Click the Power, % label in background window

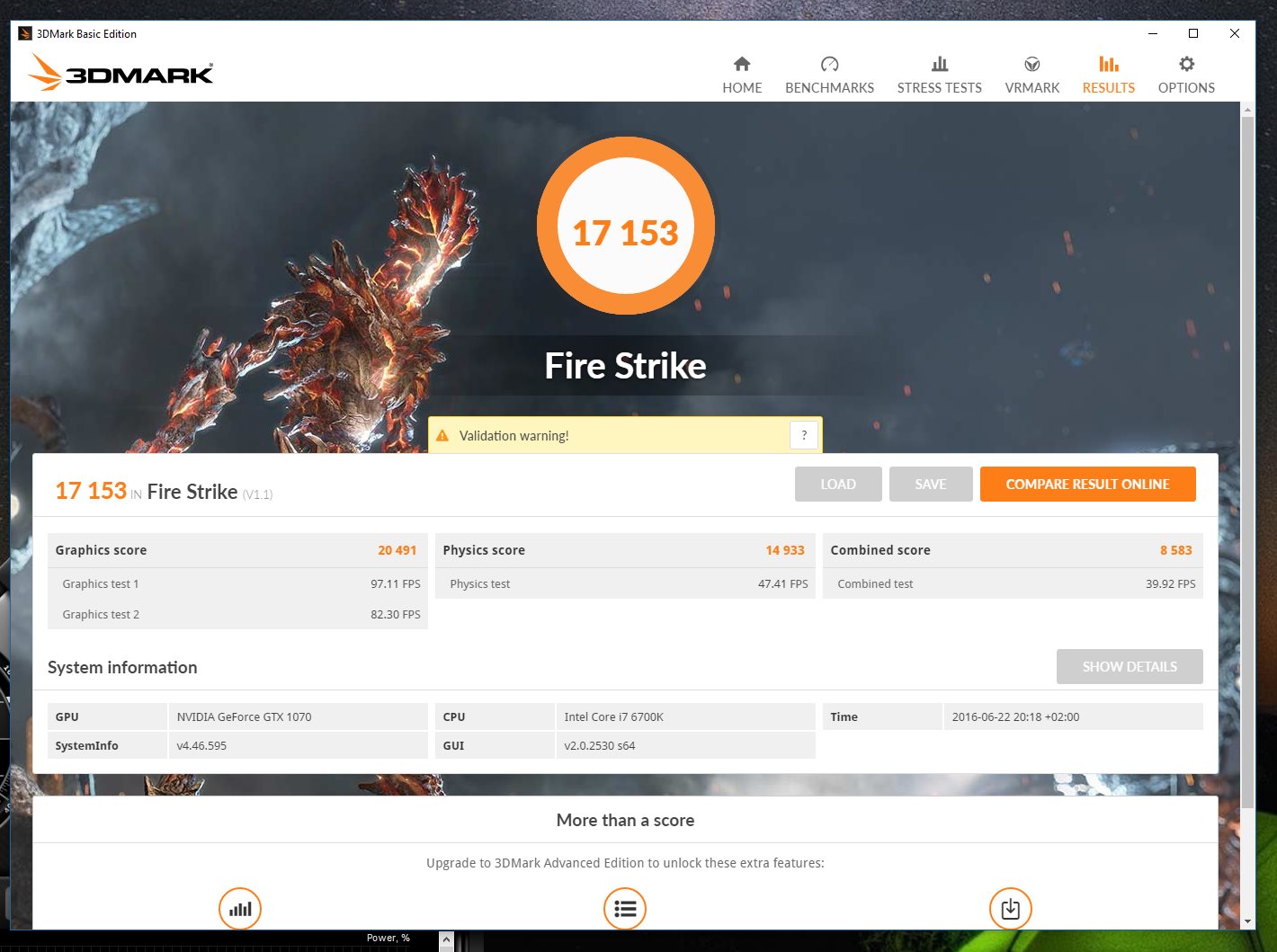click(388, 938)
